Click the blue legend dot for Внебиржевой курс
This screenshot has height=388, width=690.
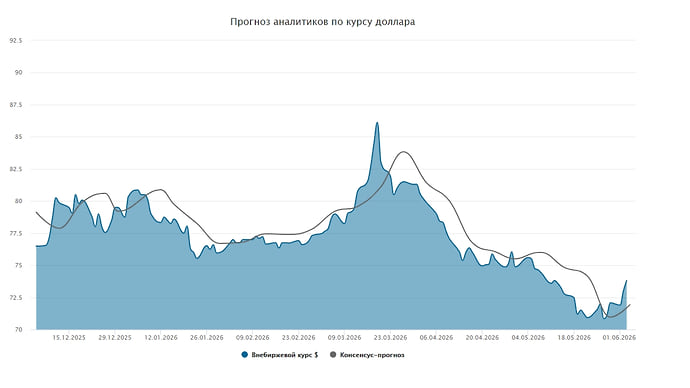click(x=245, y=355)
